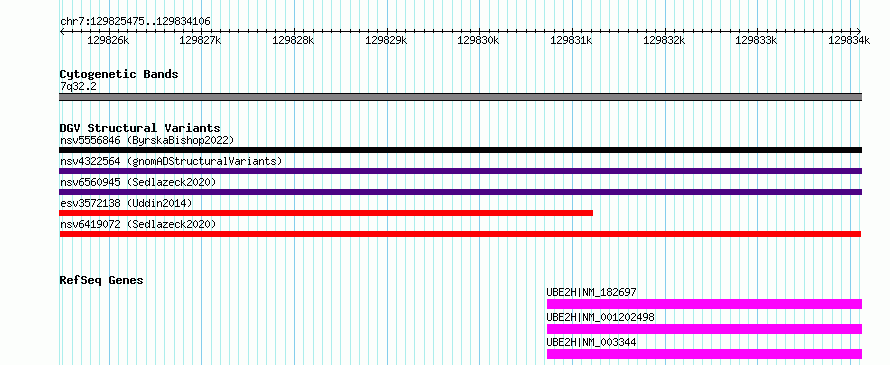This screenshot has height=365, width=890.
Task: Click the 129832k ruler label
Action: pos(664,40)
